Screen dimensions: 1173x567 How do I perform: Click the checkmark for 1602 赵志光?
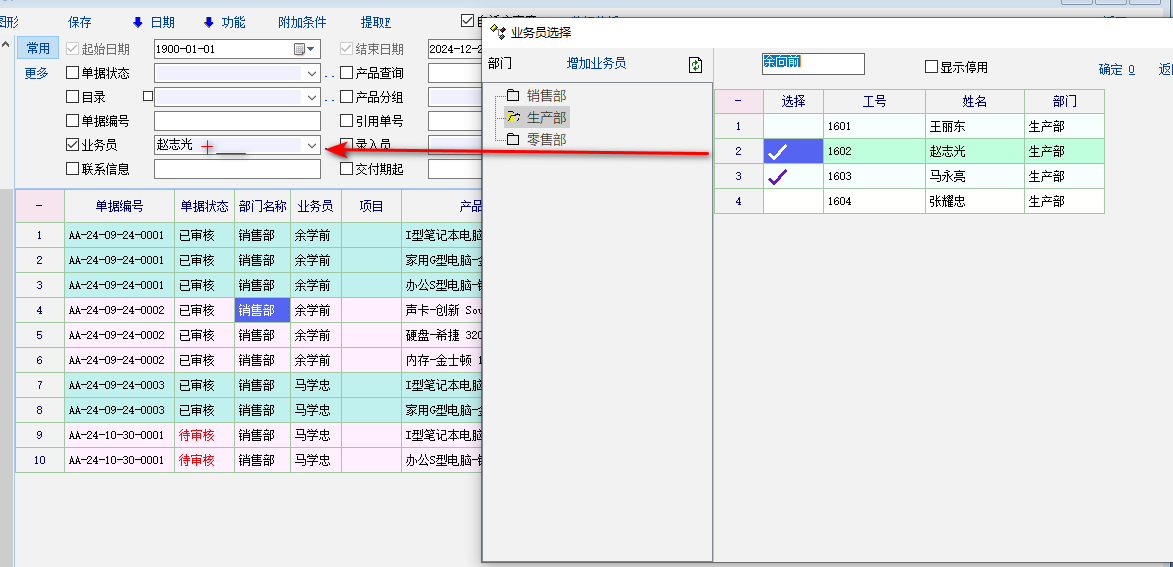pos(777,151)
